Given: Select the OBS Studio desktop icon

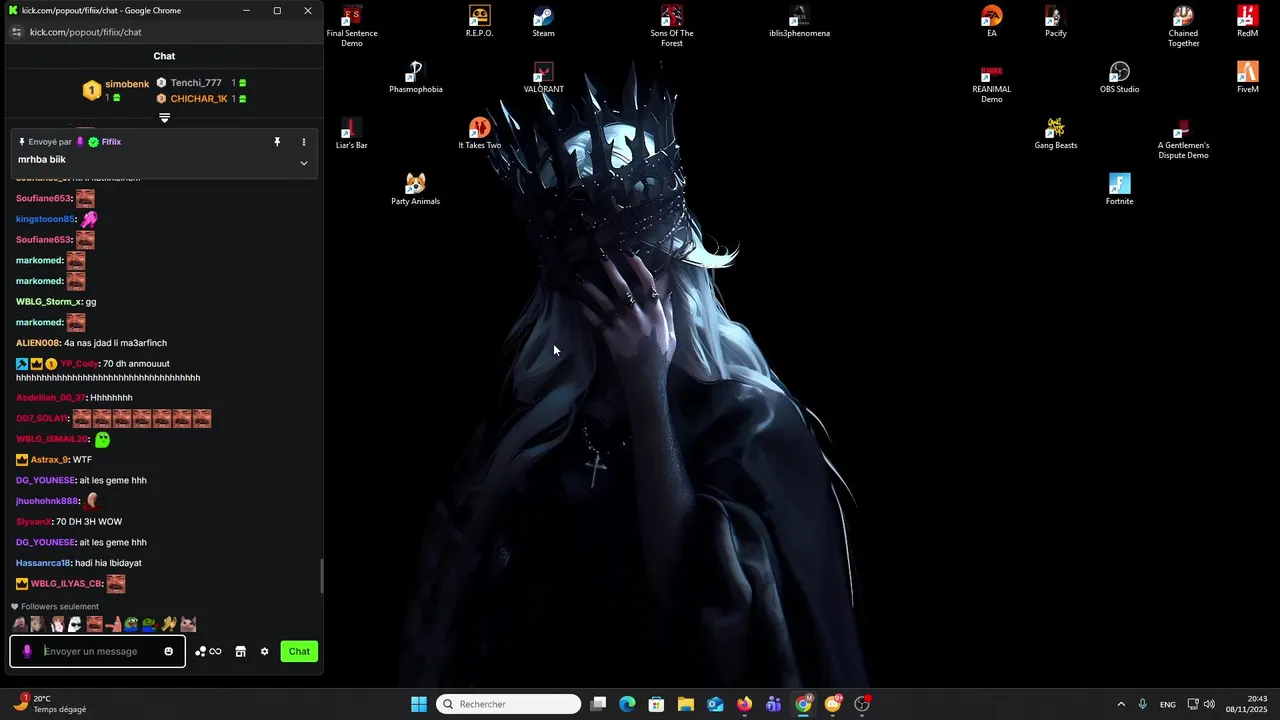Looking at the screenshot, I should (x=1119, y=78).
